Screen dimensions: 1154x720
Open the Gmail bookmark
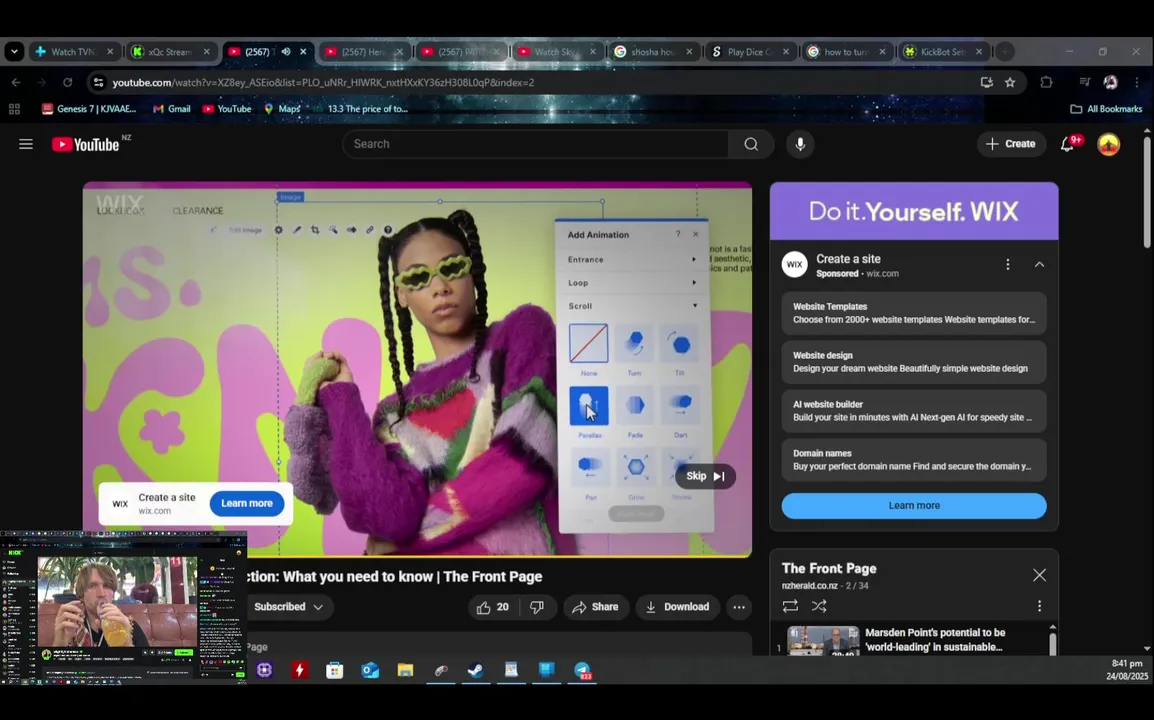tap(171, 109)
